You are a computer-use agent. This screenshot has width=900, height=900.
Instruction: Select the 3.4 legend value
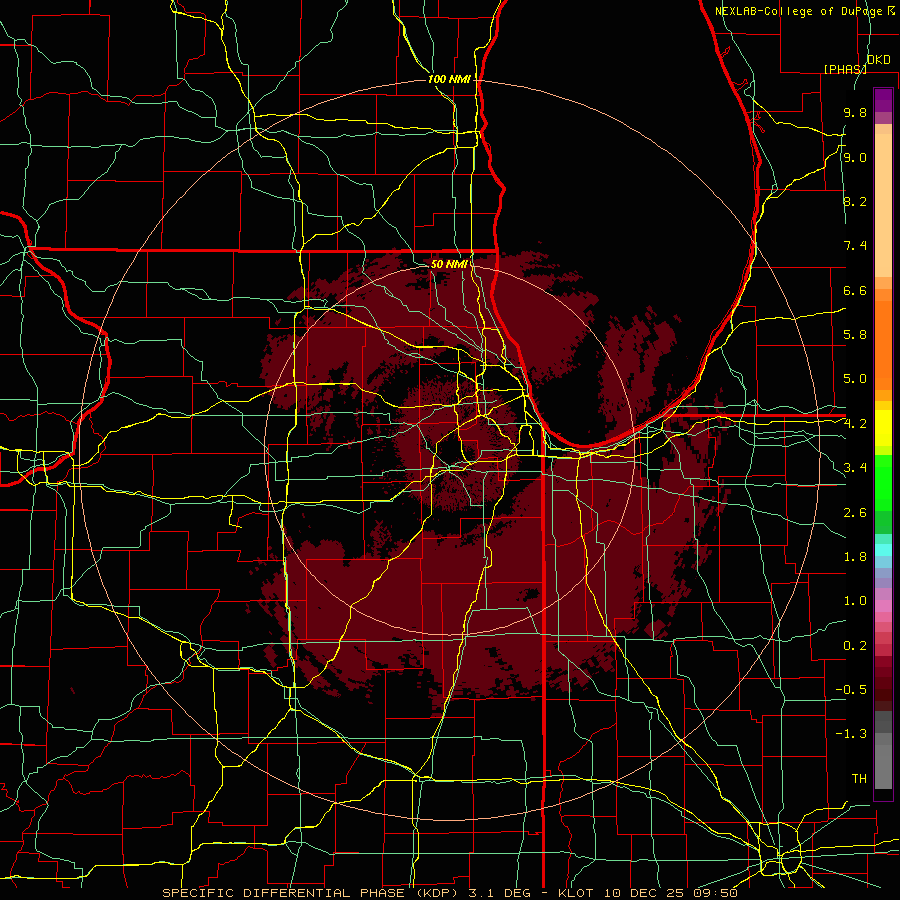pyautogui.click(x=855, y=468)
